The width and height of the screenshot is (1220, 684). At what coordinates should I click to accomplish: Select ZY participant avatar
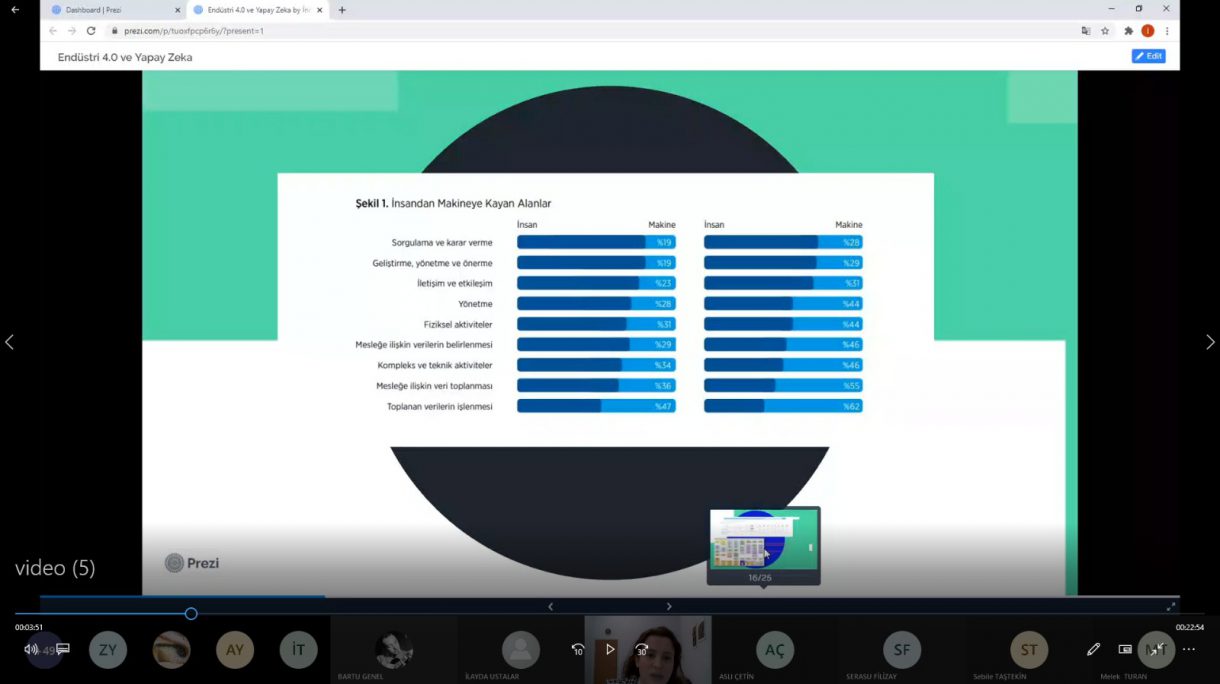pos(108,650)
